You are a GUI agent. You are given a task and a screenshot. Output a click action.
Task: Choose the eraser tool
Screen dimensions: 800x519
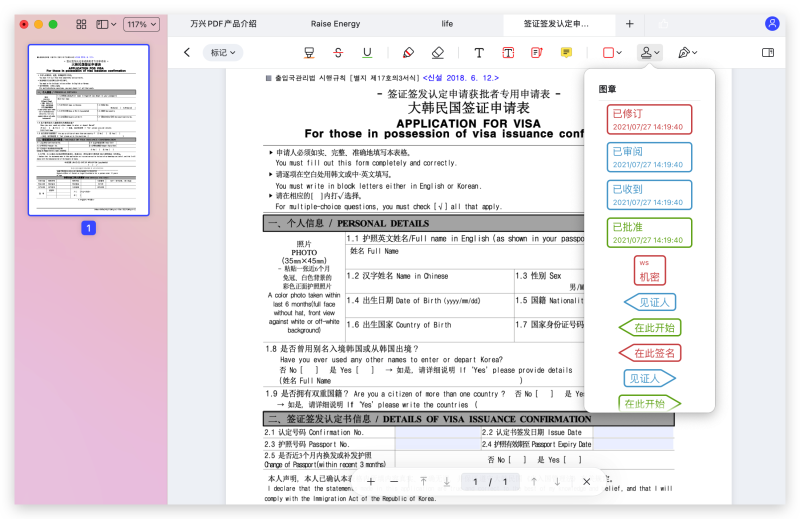pos(437,52)
